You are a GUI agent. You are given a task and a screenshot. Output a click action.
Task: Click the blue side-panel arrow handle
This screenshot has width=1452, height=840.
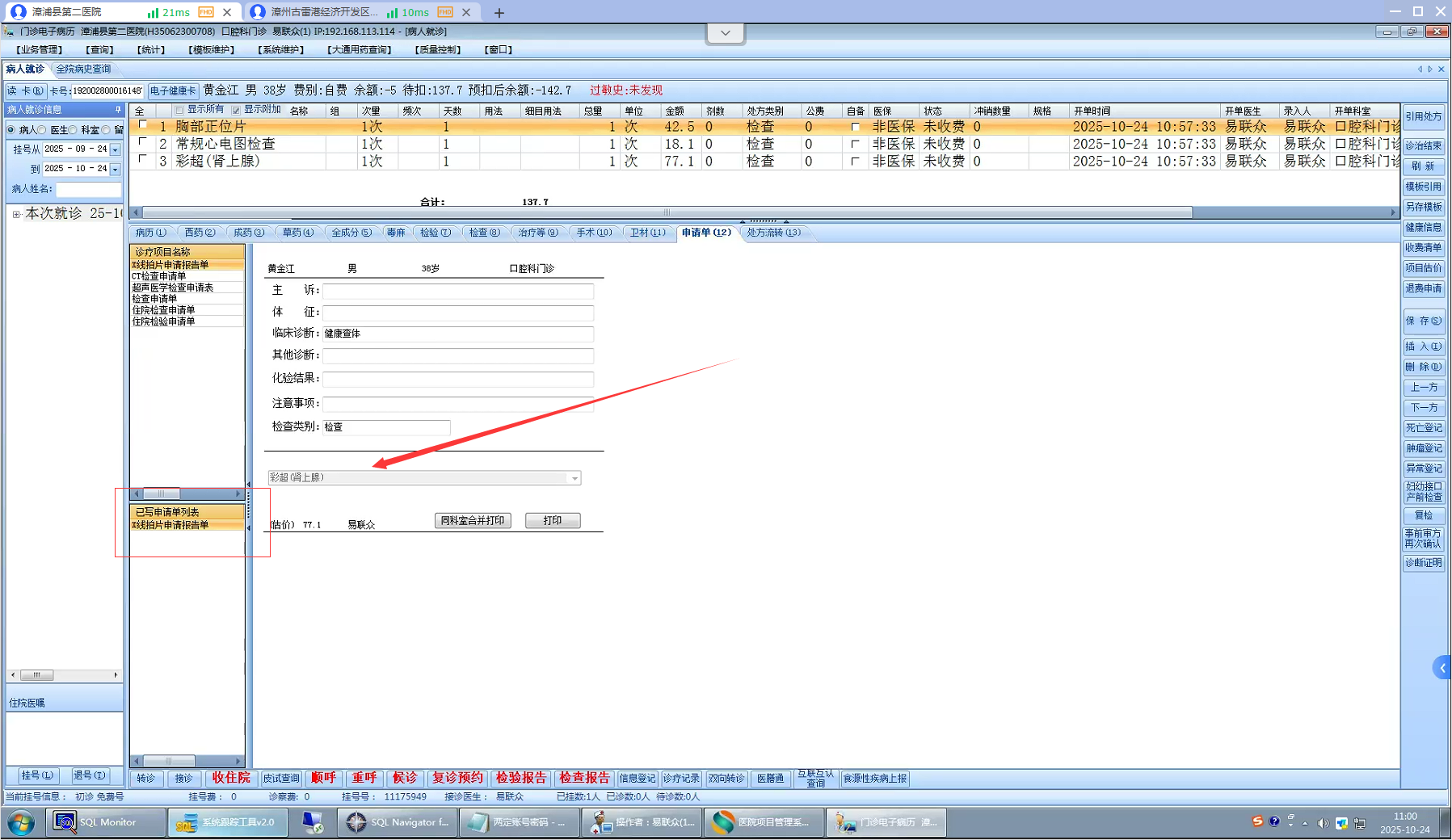point(1442,668)
